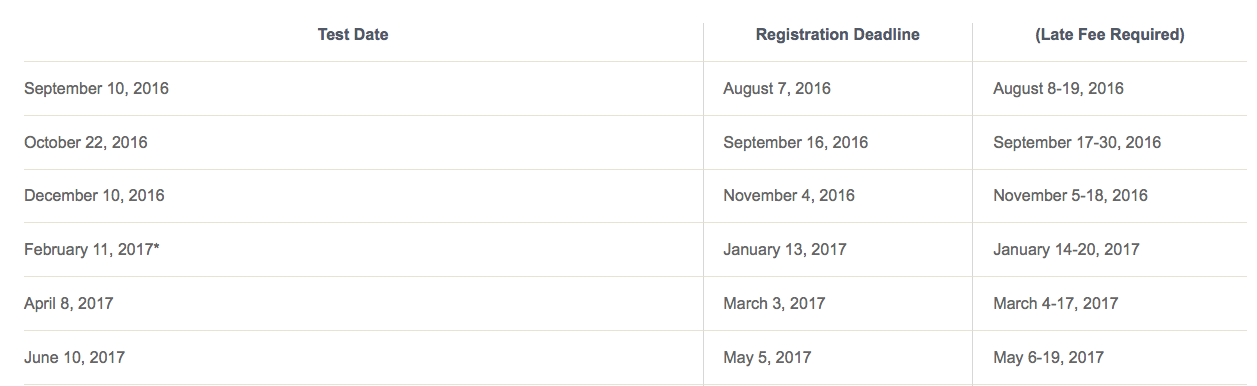Select the February 11, 2017* test date
Image resolution: width=1257 pixels, height=386 pixels.
[x=92, y=249]
